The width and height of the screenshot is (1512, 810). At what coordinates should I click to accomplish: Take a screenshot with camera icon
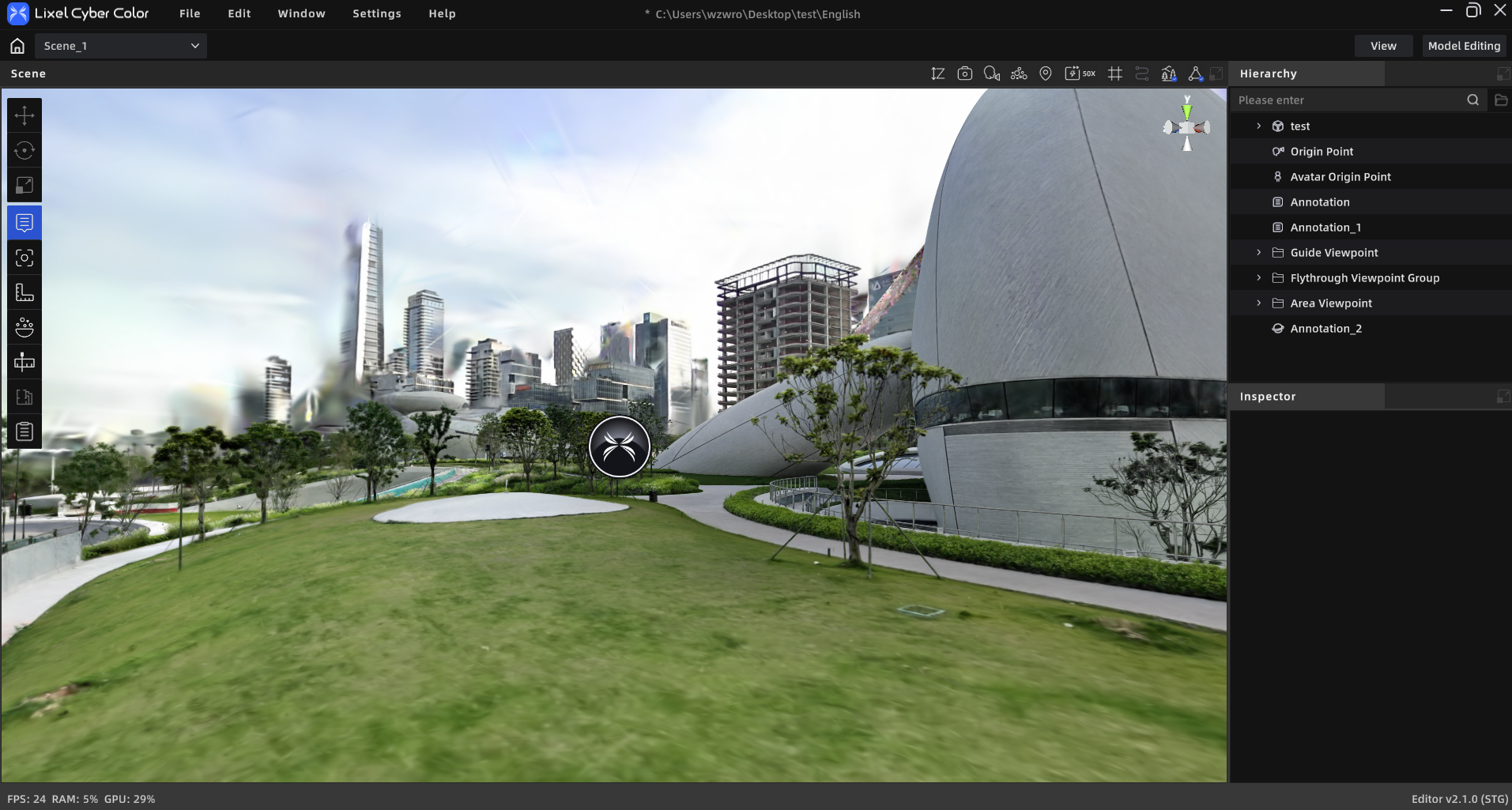coord(964,73)
